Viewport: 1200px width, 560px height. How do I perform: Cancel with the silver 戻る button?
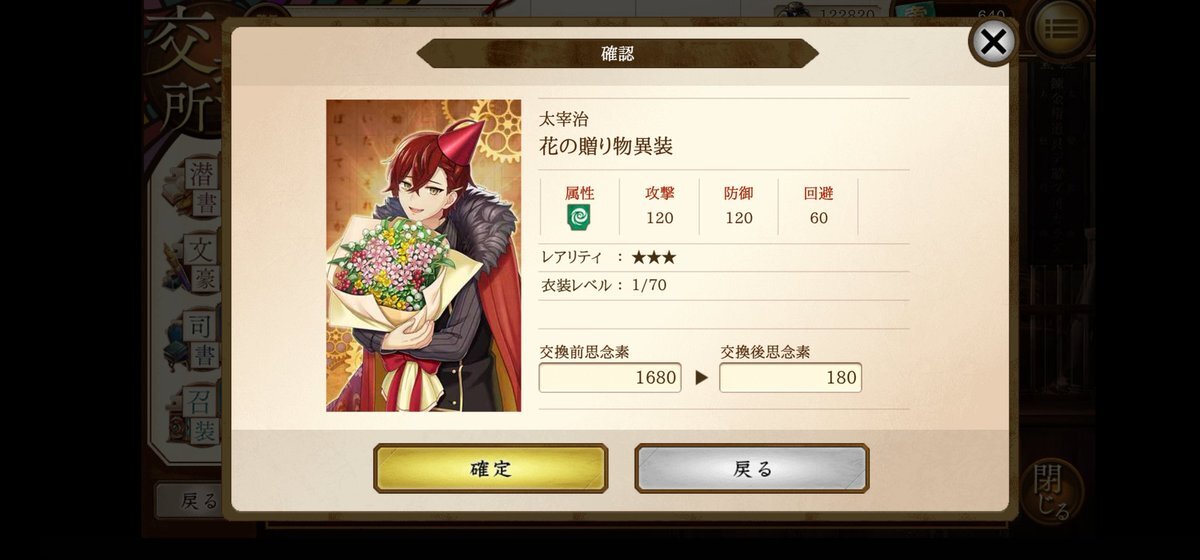(752, 469)
